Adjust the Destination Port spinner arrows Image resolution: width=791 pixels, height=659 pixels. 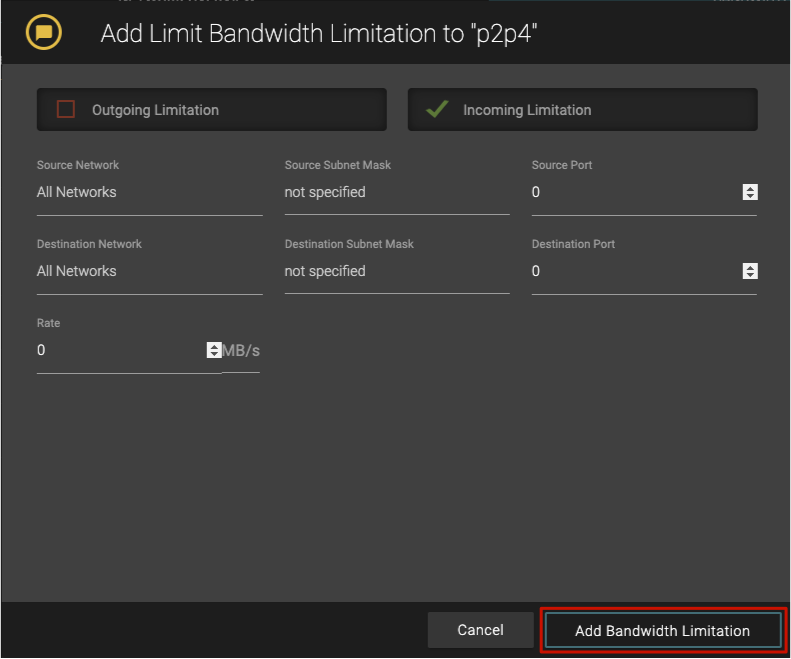(x=750, y=271)
